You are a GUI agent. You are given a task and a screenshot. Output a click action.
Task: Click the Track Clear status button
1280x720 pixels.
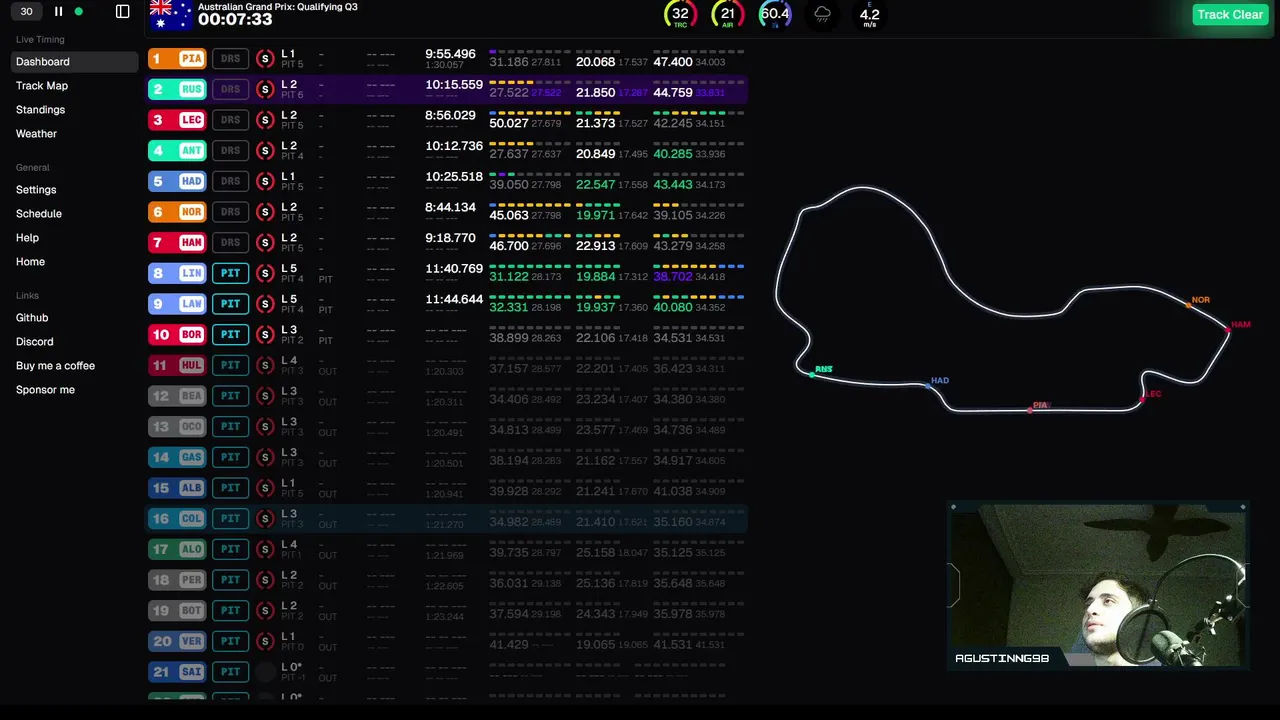[1230, 14]
